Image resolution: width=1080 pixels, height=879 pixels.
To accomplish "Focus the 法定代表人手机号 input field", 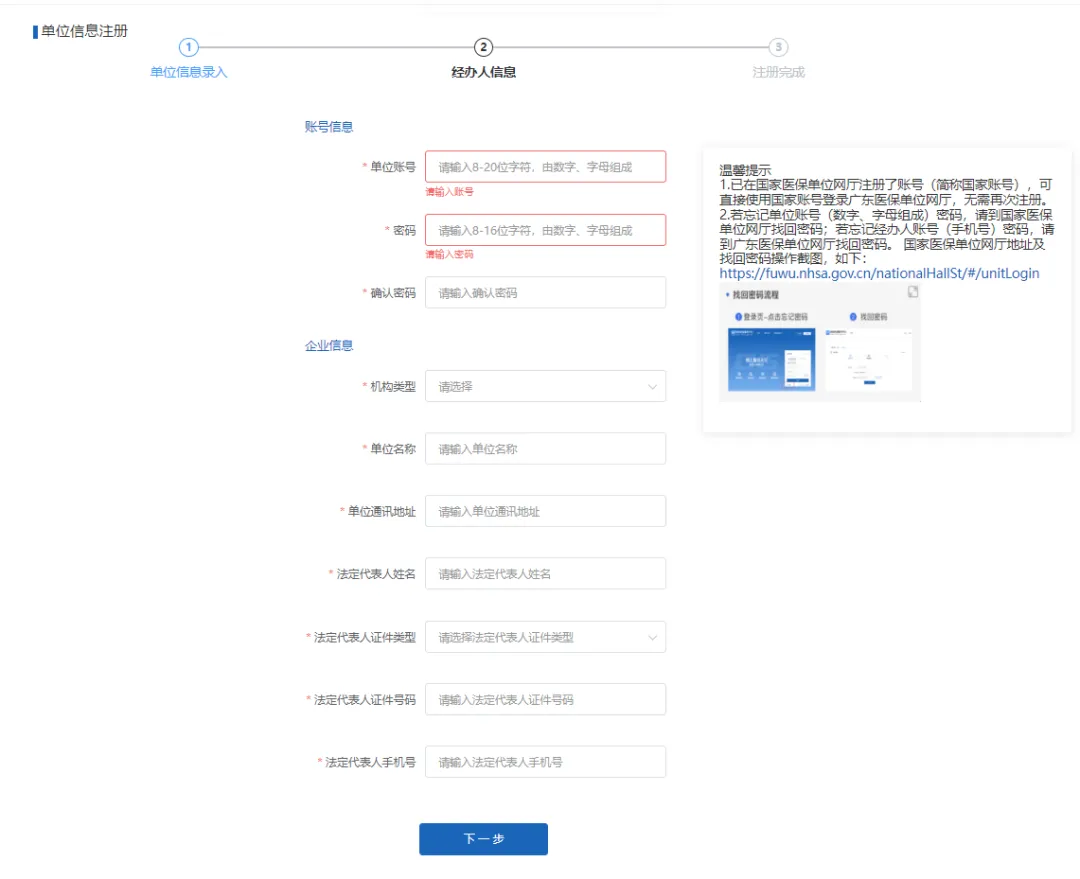I will click(x=545, y=762).
